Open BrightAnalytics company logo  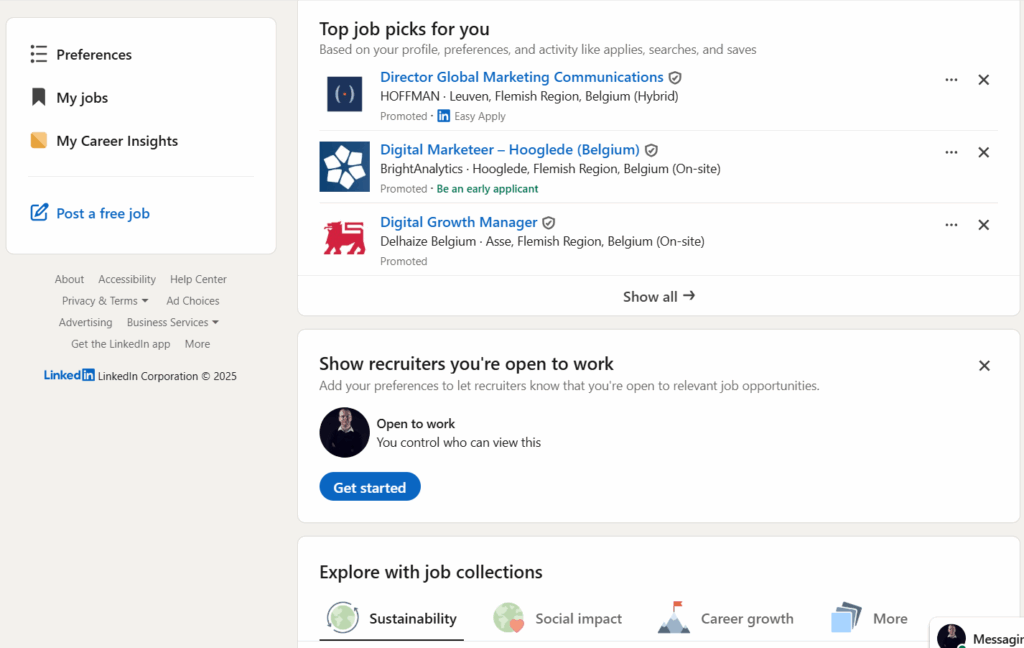tap(344, 167)
